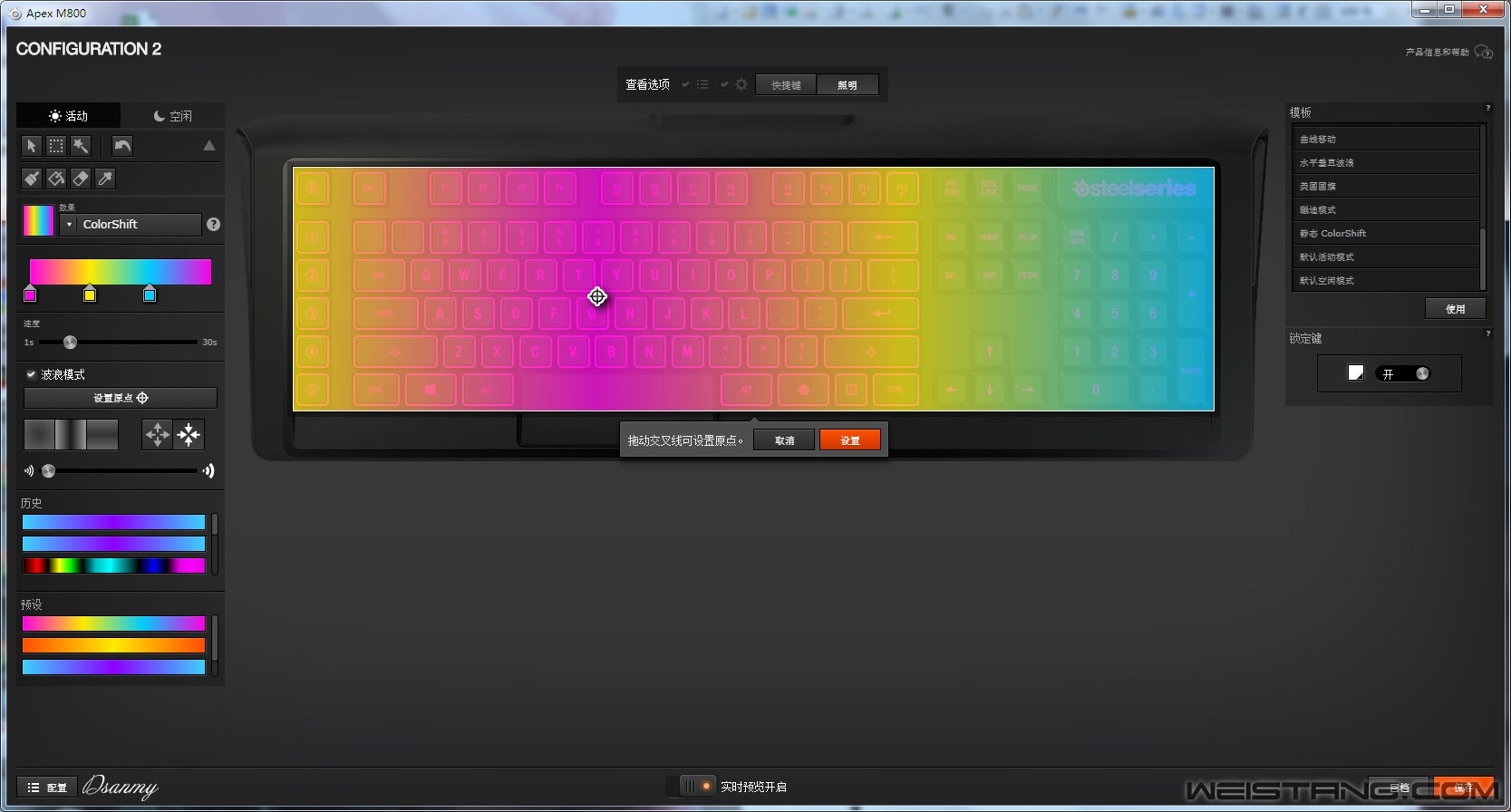Select the 默认活动模式 template
Screen dimensions: 1511x812
(x=1385, y=256)
